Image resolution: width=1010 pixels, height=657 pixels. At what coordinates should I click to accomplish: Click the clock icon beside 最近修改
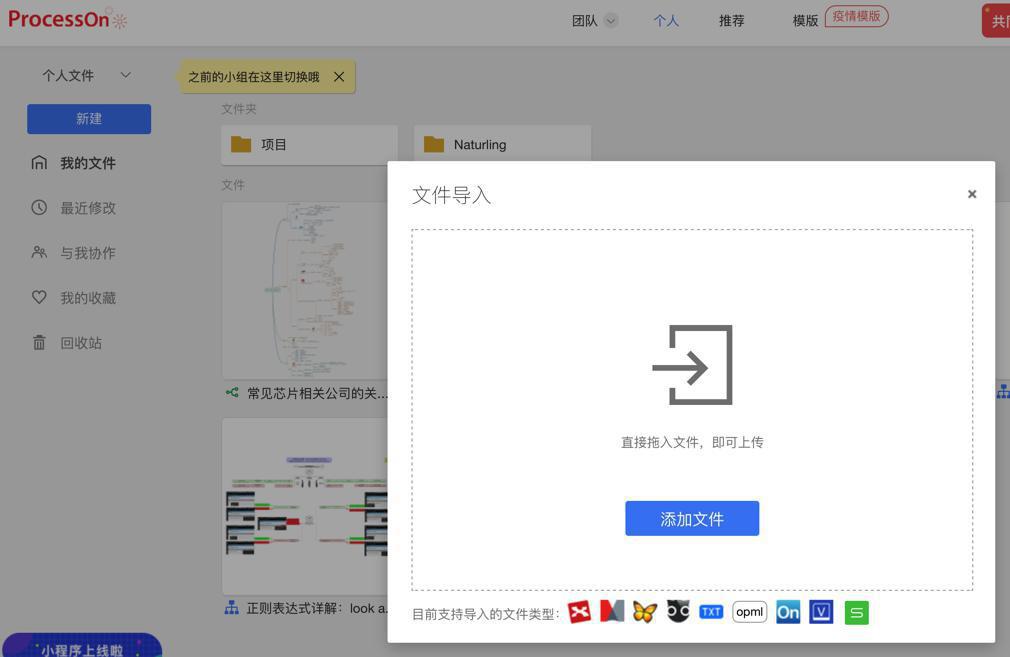point(39,207)
